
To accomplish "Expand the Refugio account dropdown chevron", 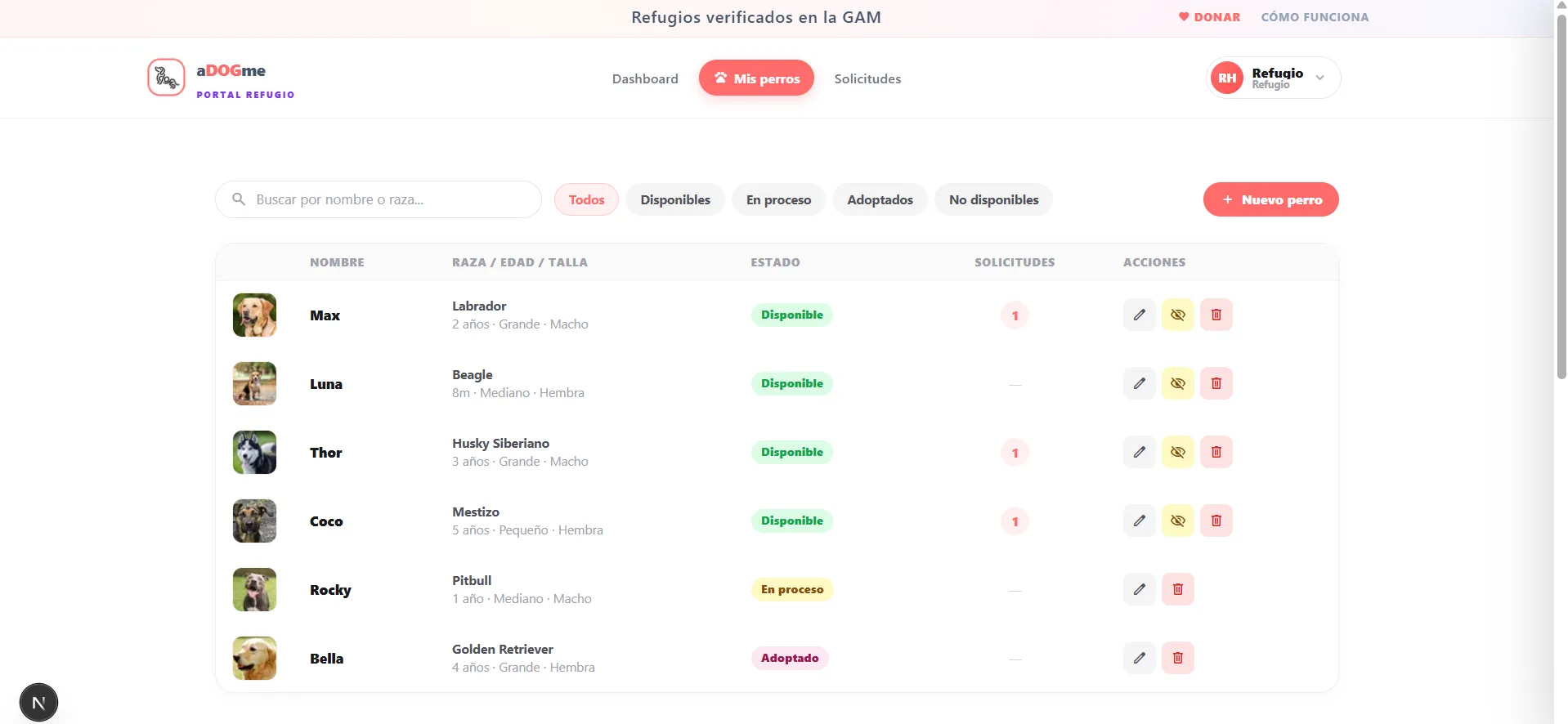I will tap(1319, 78).
